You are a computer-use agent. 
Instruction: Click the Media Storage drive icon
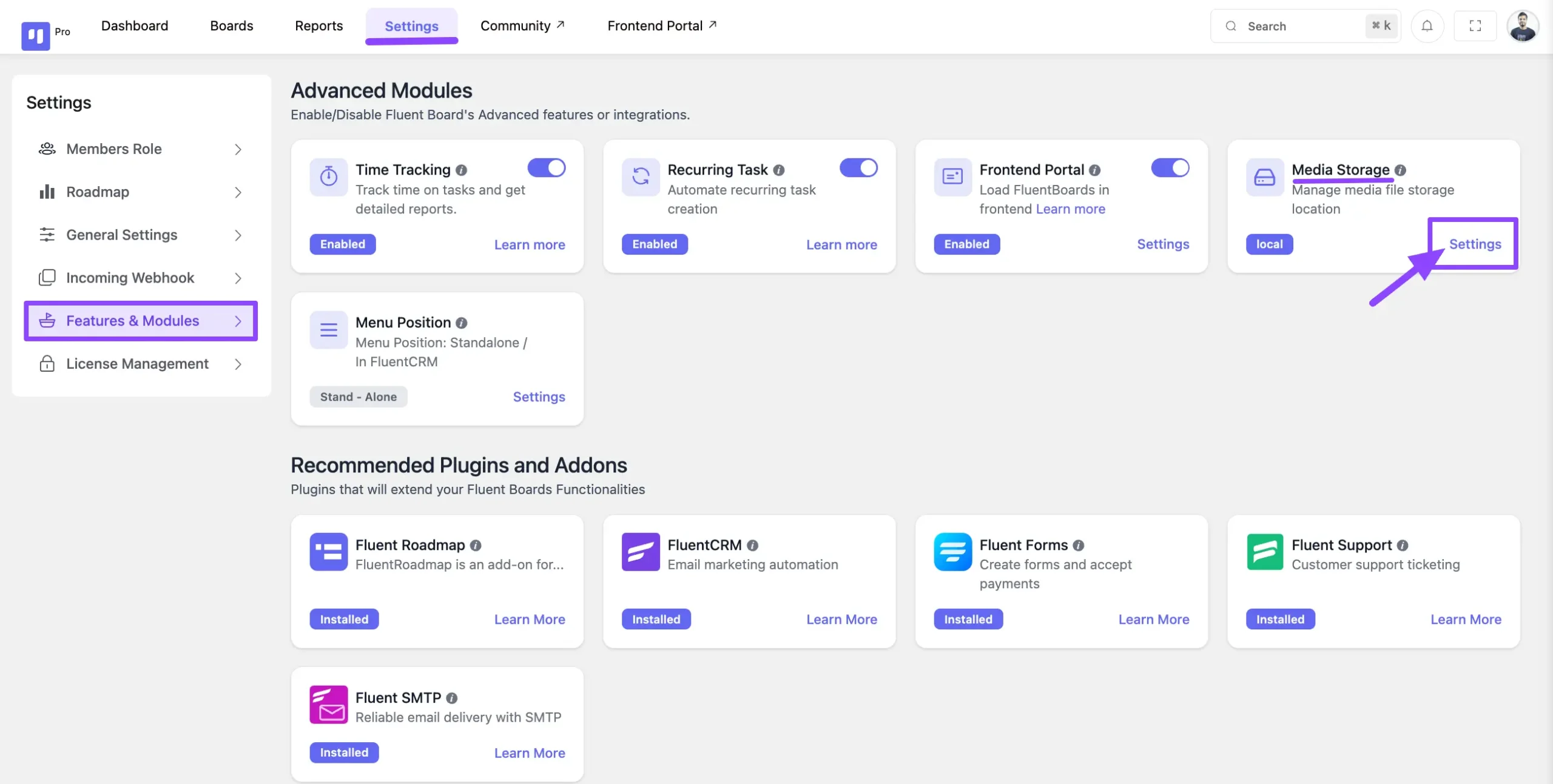click(1265, 176)
